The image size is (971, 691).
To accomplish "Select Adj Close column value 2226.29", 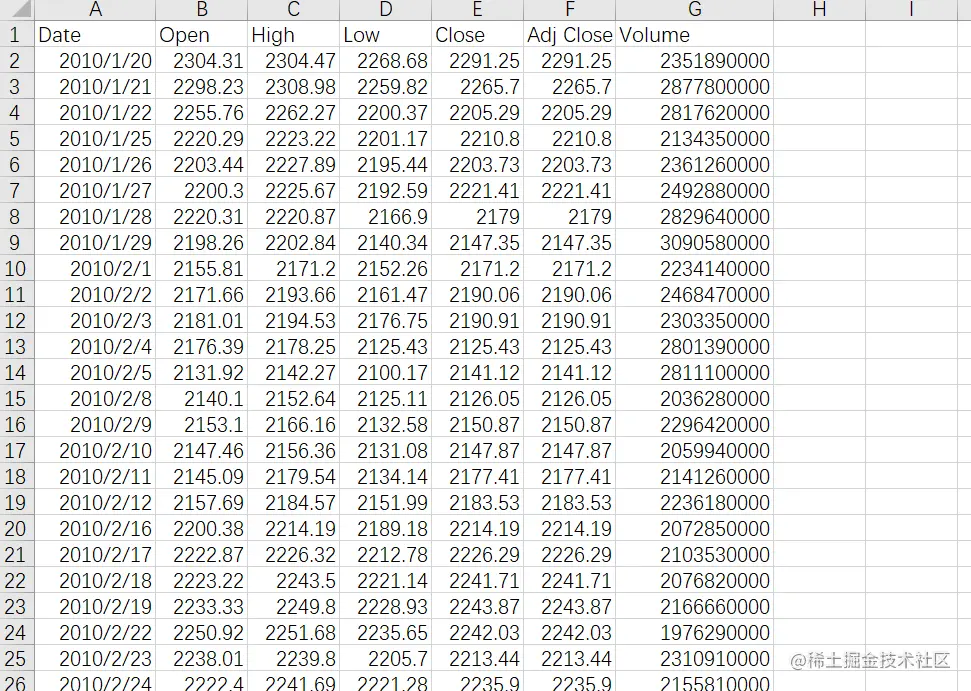I will (x=570, y=555).
